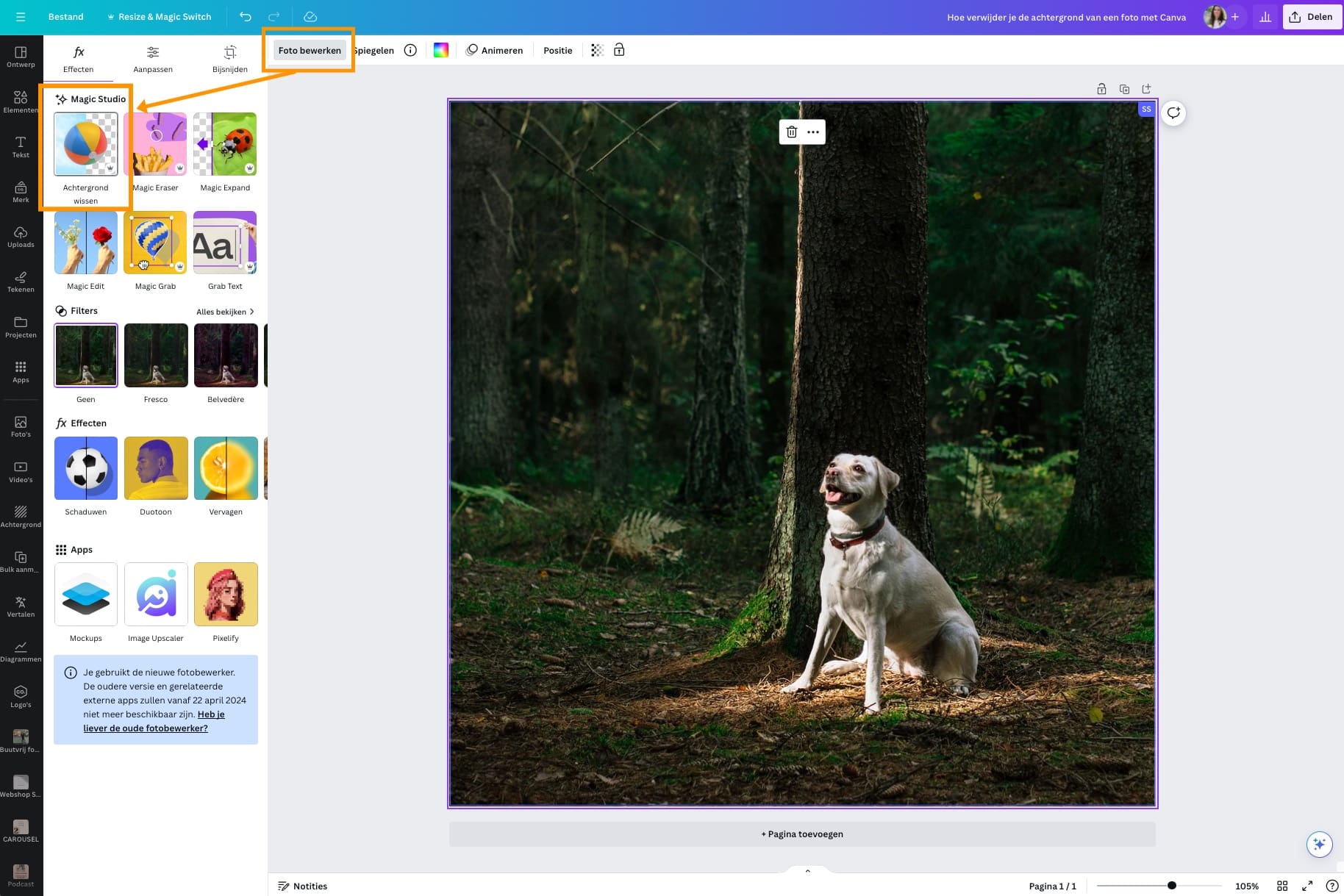Open the Vertalen sidebar tool

(x=21, y=606)
